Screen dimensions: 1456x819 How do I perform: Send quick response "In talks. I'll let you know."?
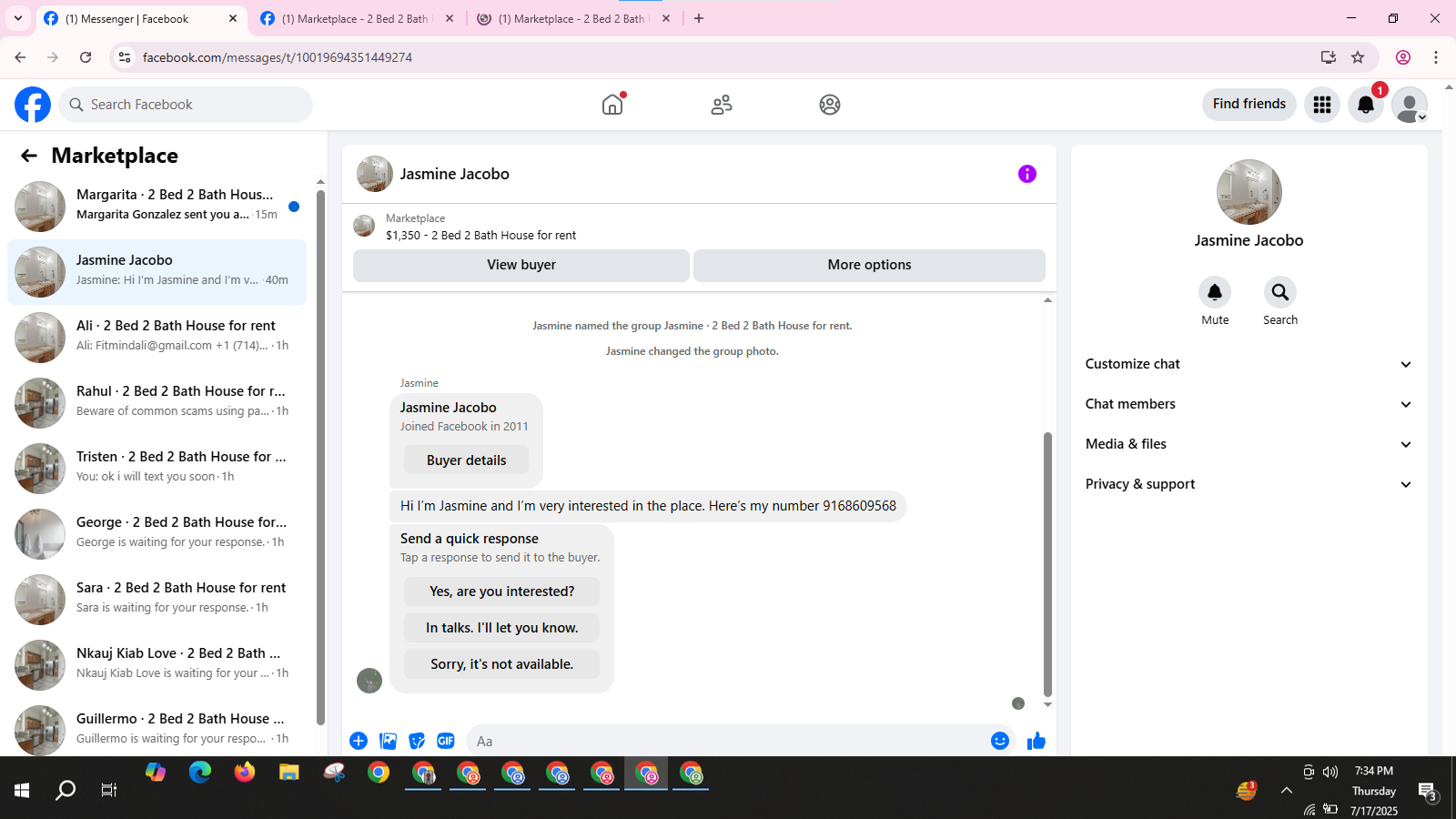[501, 628]
